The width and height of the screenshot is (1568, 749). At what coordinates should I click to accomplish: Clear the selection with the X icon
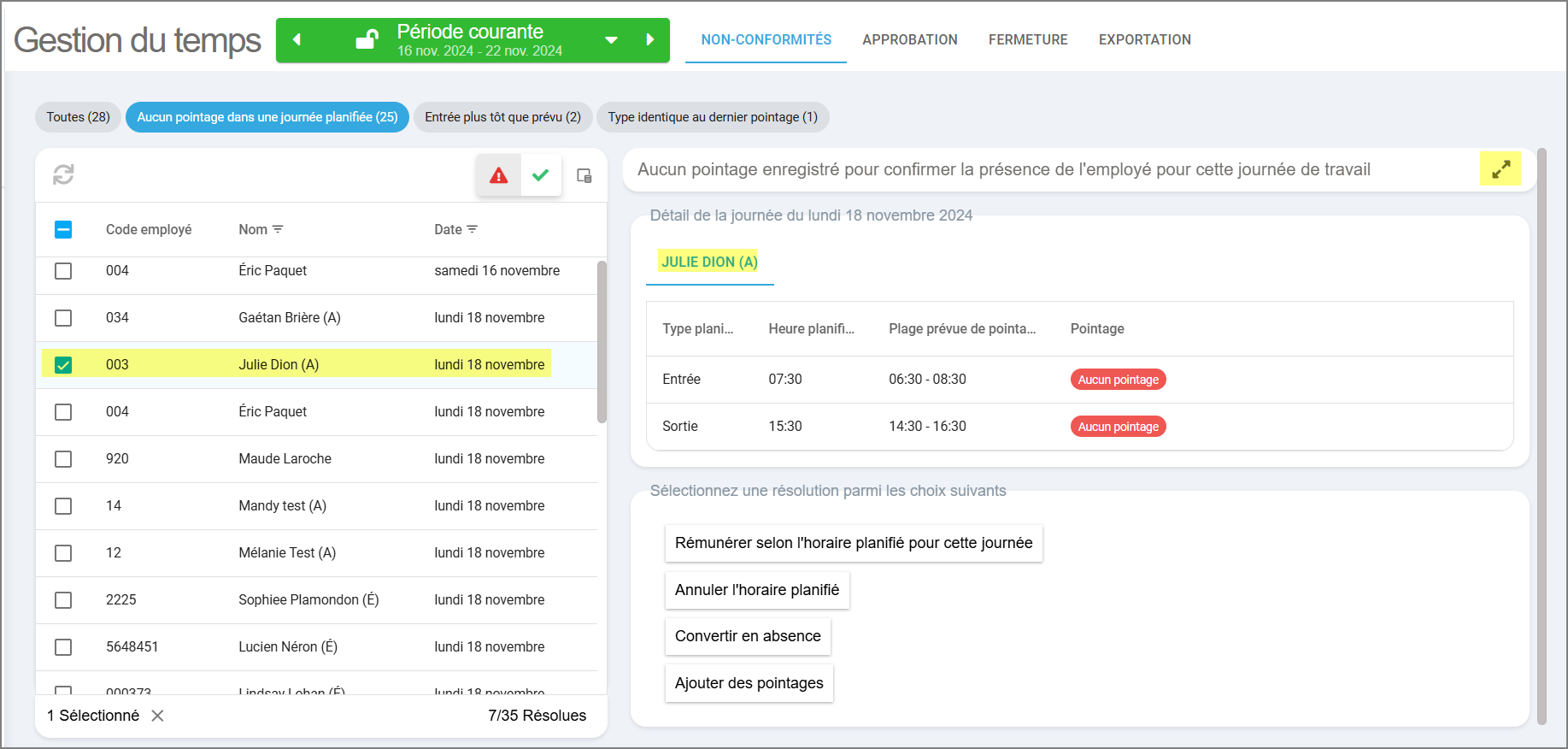point(157,716)
